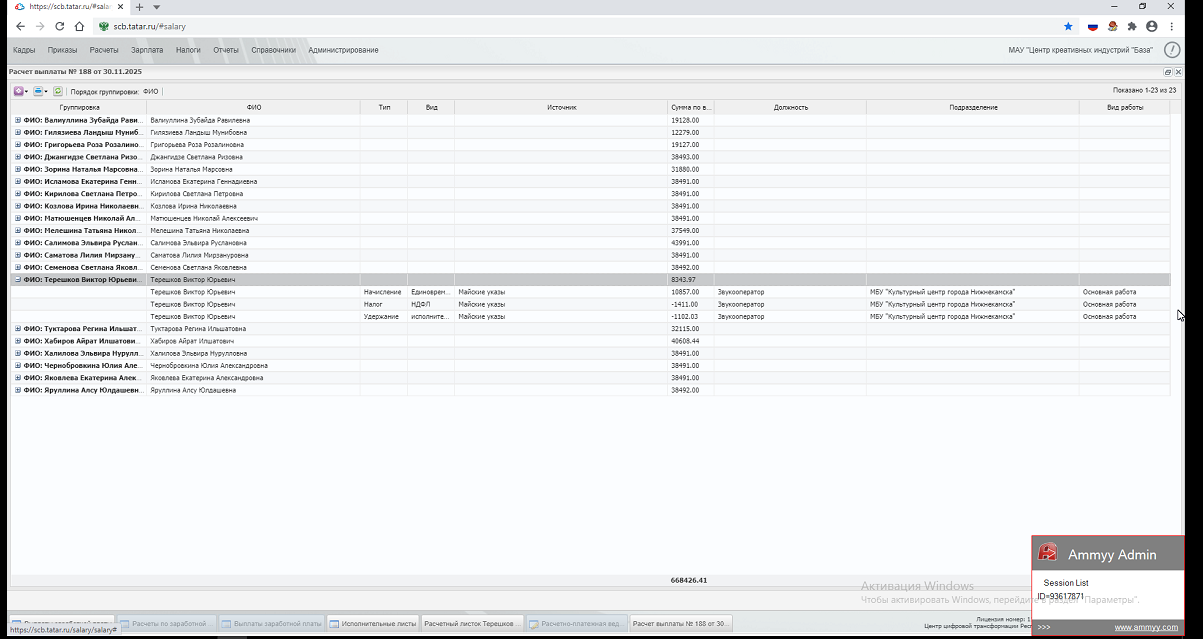Viewport: 1203px width, 639px height.
Task: Bookmark page with blue star icon
Action: pos(1068,26)
